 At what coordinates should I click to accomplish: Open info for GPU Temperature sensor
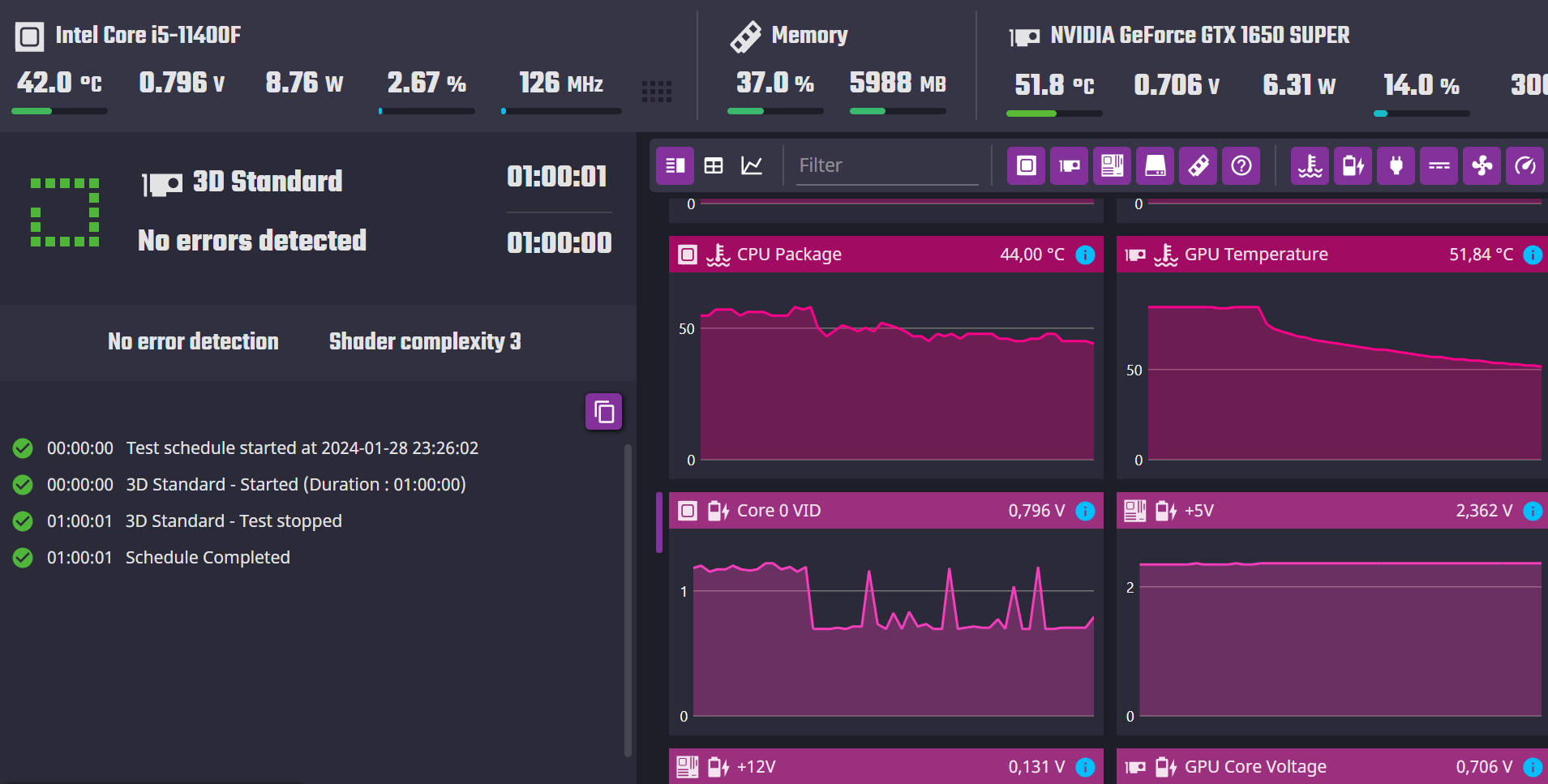(x=1533, y=255)
